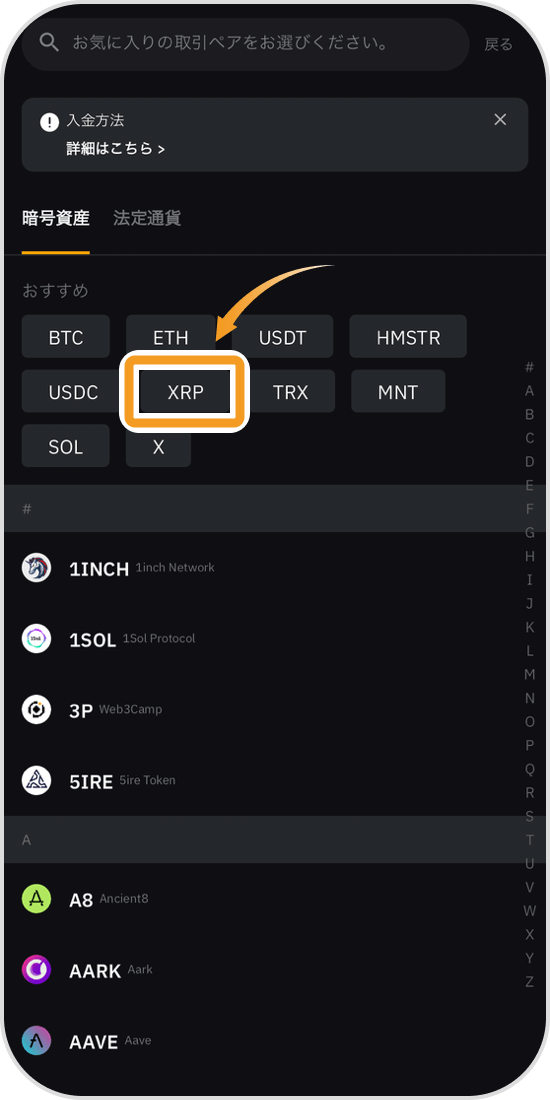Select the A8 Ancient8 logo
550x1100 pixels.
pyautogui.click(x=36, y=899)
